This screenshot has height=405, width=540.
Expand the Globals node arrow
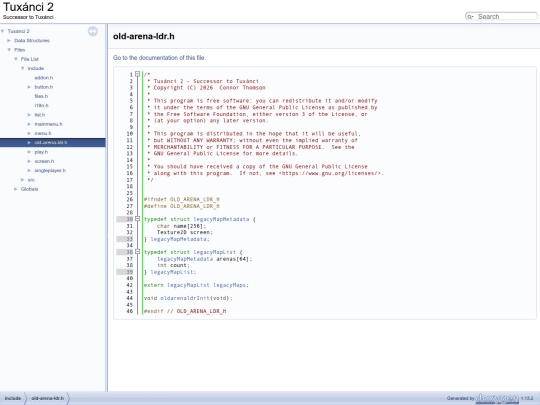16,189
